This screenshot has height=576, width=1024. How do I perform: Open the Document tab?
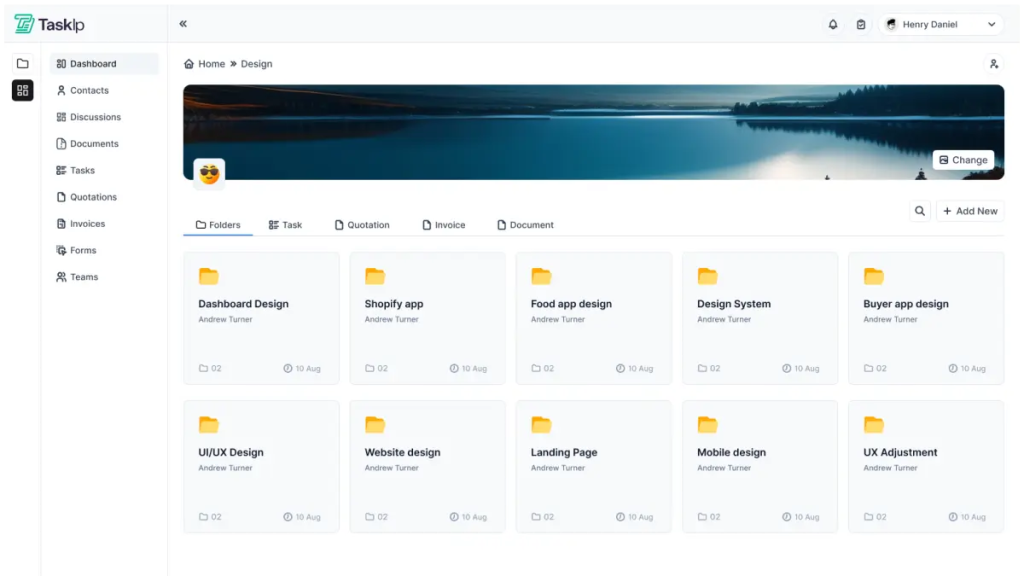pos(525,225)
